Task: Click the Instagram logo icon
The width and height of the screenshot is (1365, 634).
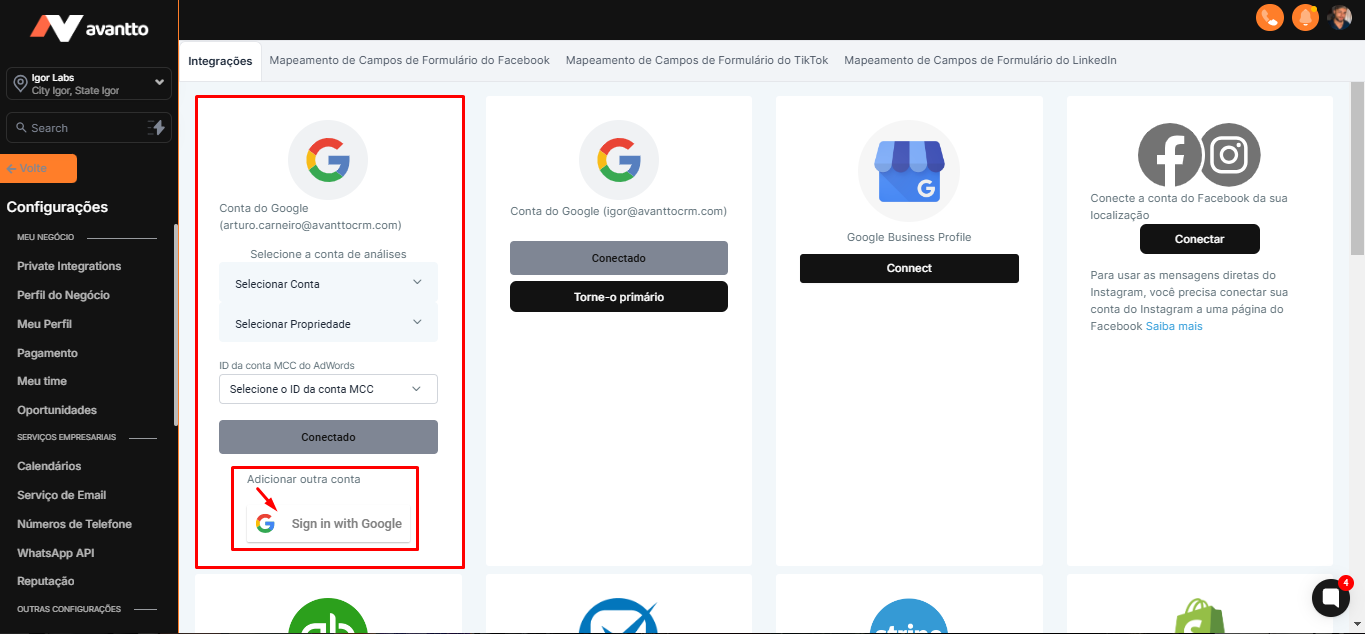Action: tap(1230, 155)
